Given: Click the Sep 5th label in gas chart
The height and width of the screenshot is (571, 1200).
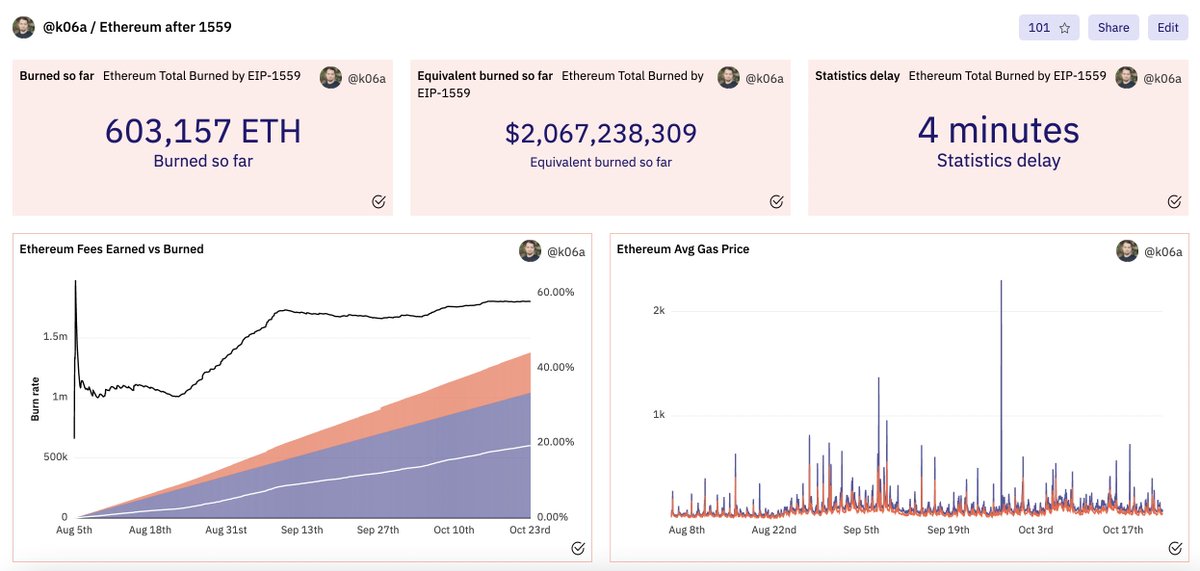Looking at the screenshot, I should point(860,530).
